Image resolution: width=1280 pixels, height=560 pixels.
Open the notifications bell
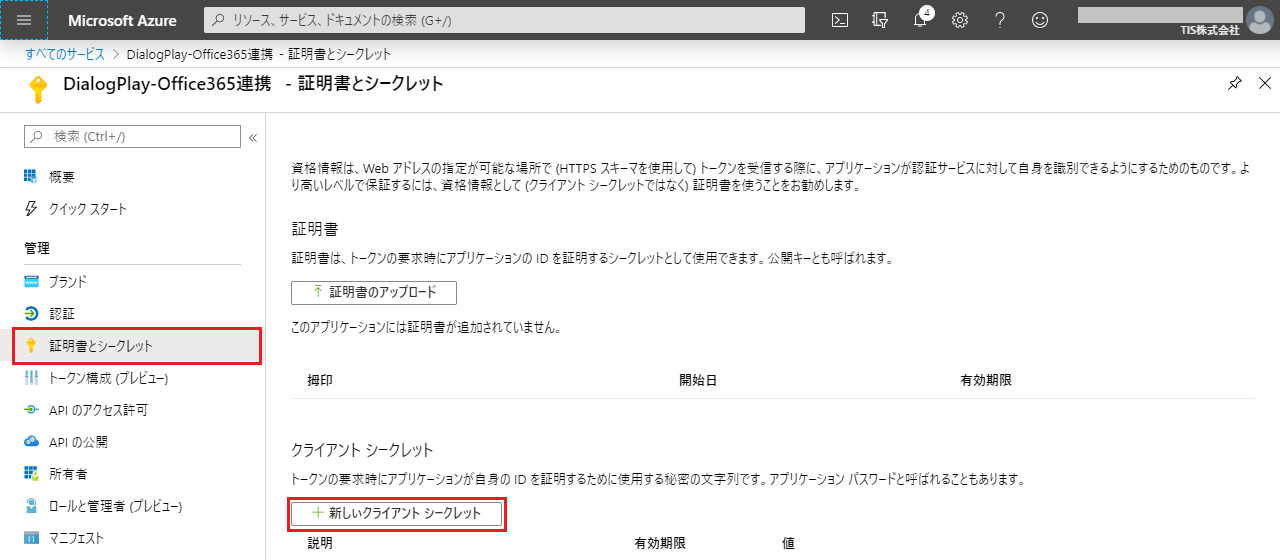(920, 20)
